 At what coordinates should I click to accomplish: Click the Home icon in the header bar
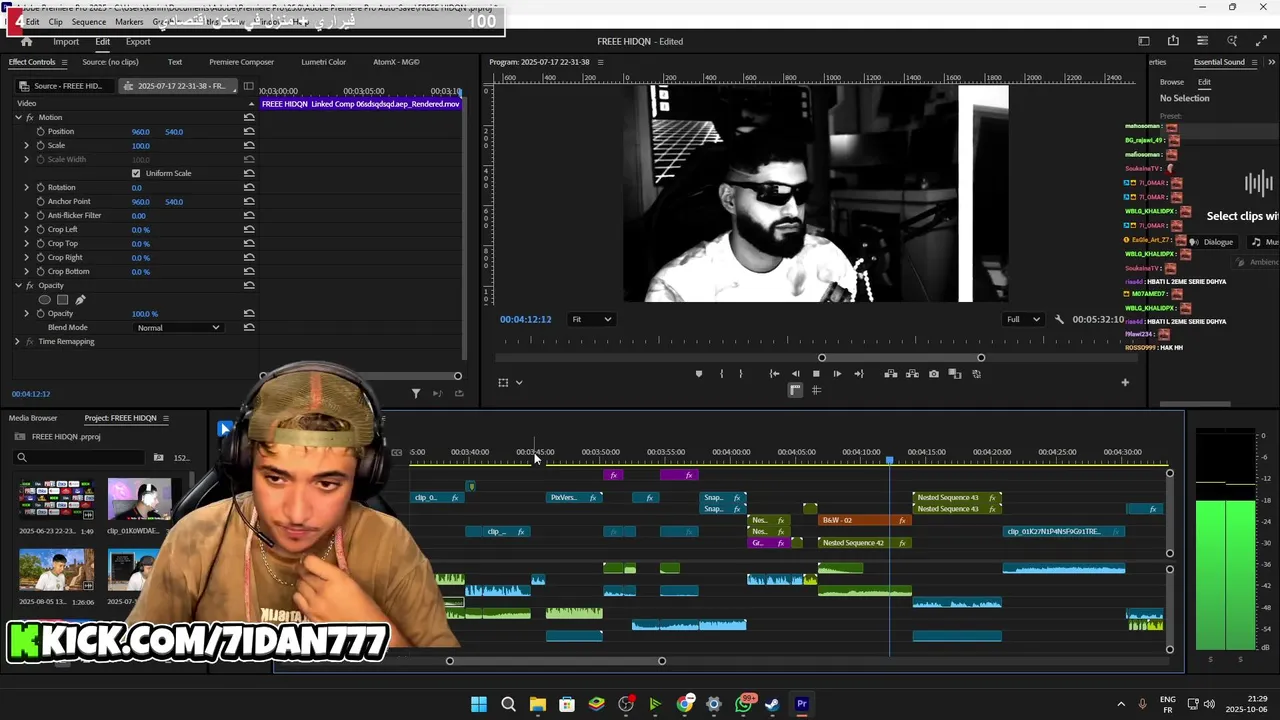[x=27, y=41]
